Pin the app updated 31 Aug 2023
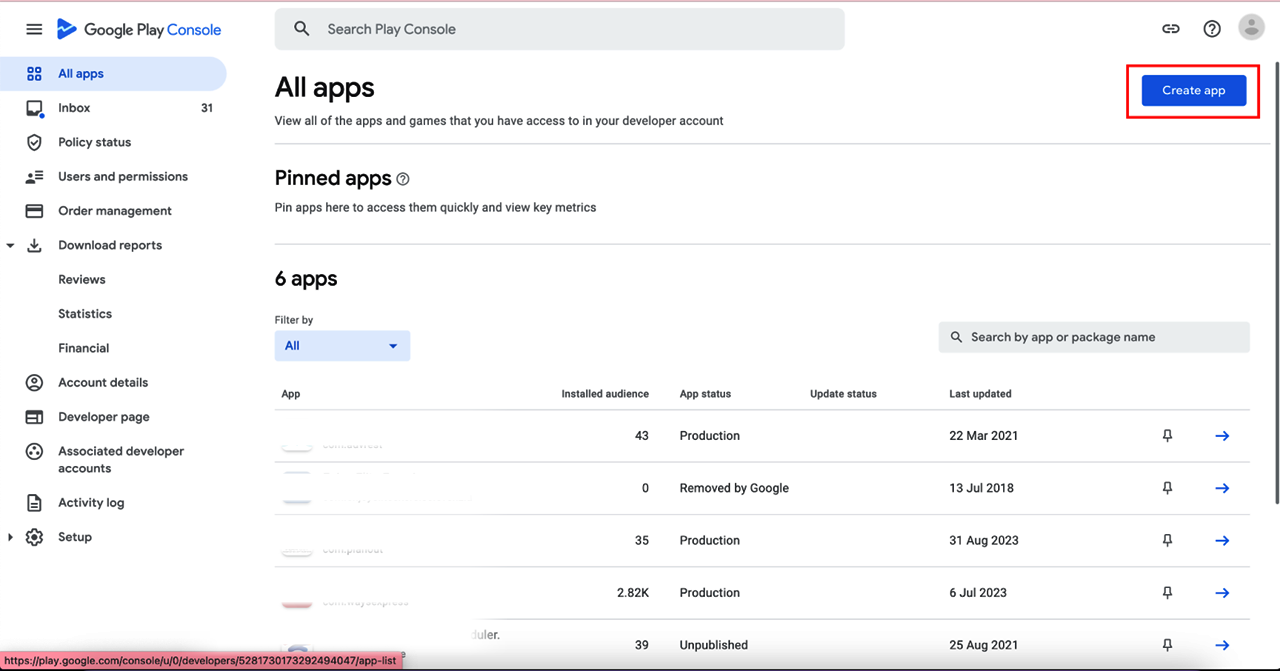Screen dimensions: 1280x671 coord(1167,540)
